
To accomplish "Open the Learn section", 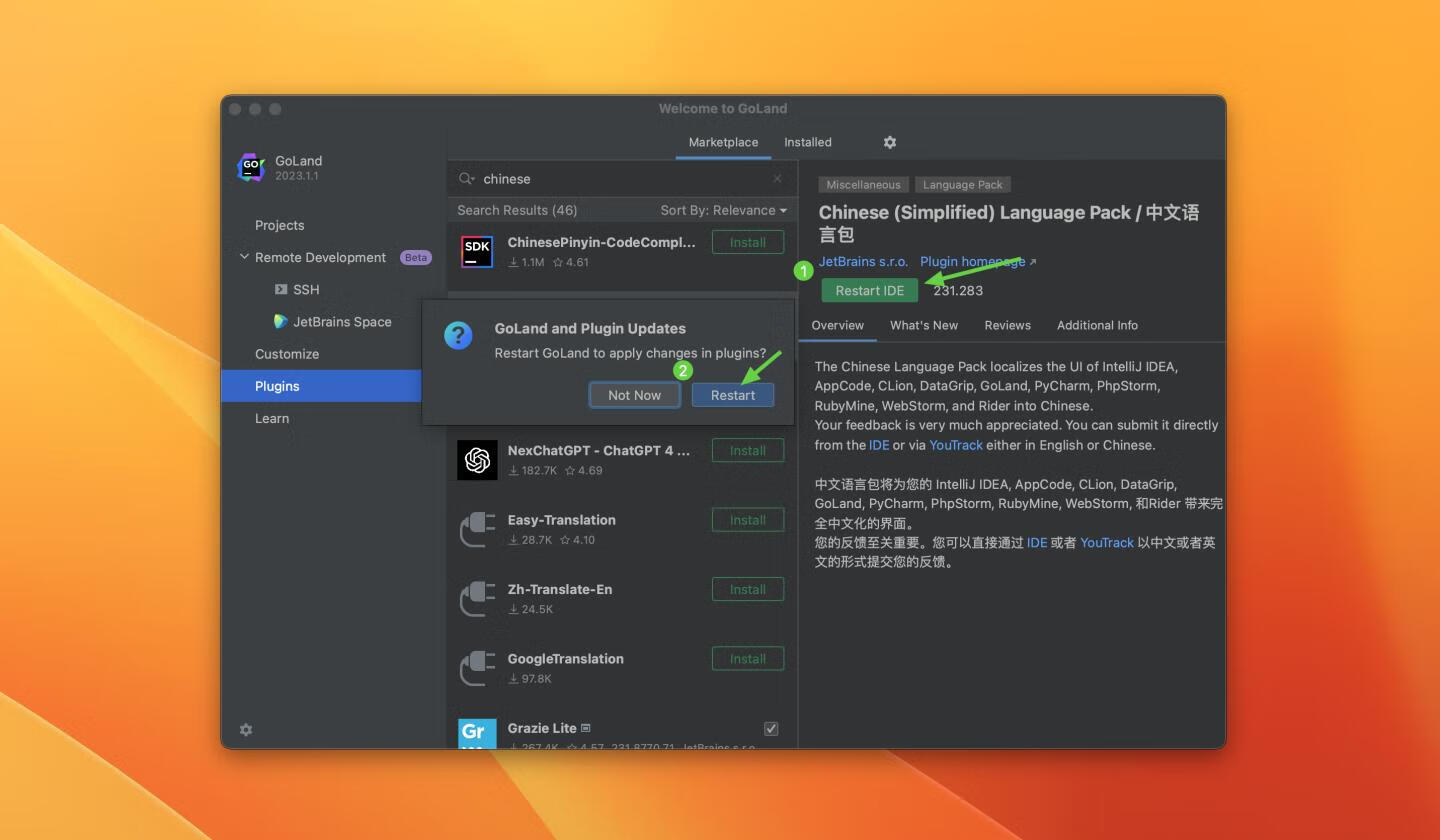I will click(x=272, y=418).
